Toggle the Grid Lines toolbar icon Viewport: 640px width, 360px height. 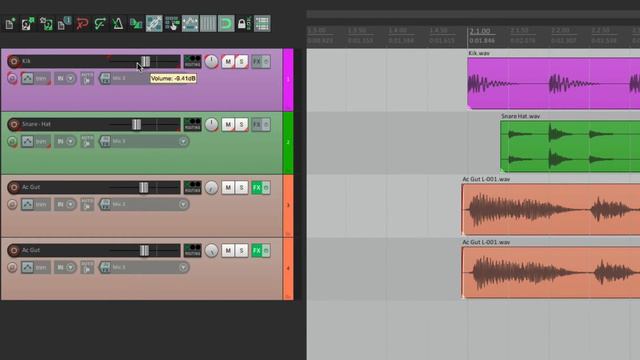tap(208, 24)
